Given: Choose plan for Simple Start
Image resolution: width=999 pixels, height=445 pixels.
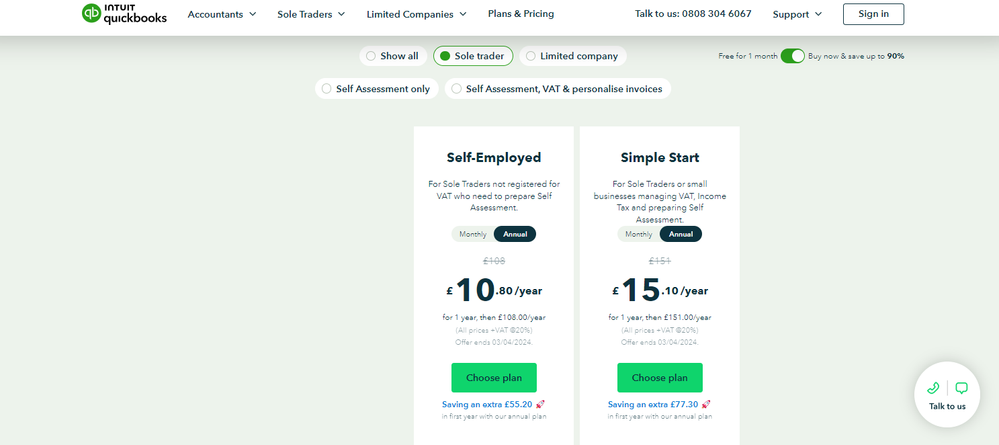Looking at the screenshot, I should 660,378.
